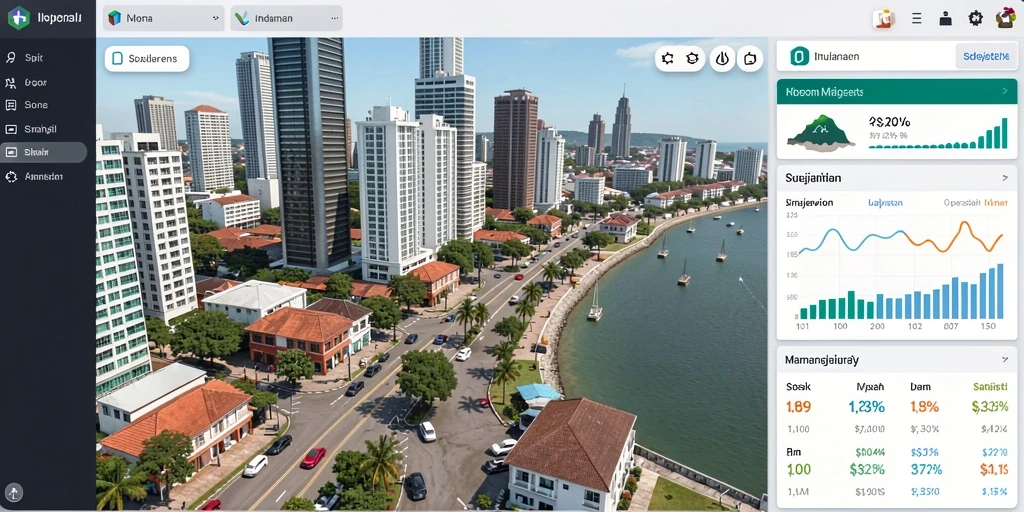Open the hamburger menu in top bar
The image size is (1024, 512).
pyautogui.click(x=916, y=19)
